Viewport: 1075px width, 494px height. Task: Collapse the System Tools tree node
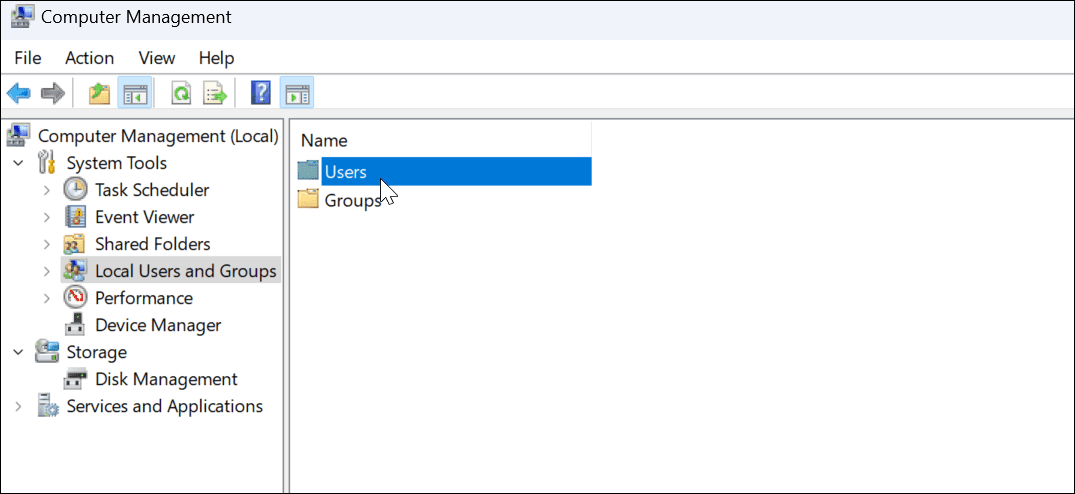click(x=19, y=163)
